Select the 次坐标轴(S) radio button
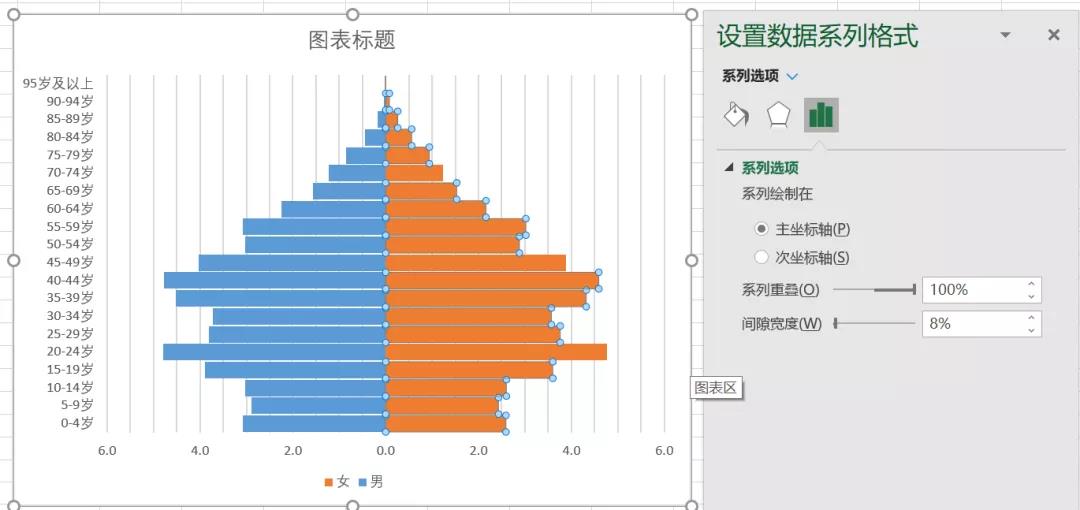The image size is (1080, 510). tap(761, 258)
